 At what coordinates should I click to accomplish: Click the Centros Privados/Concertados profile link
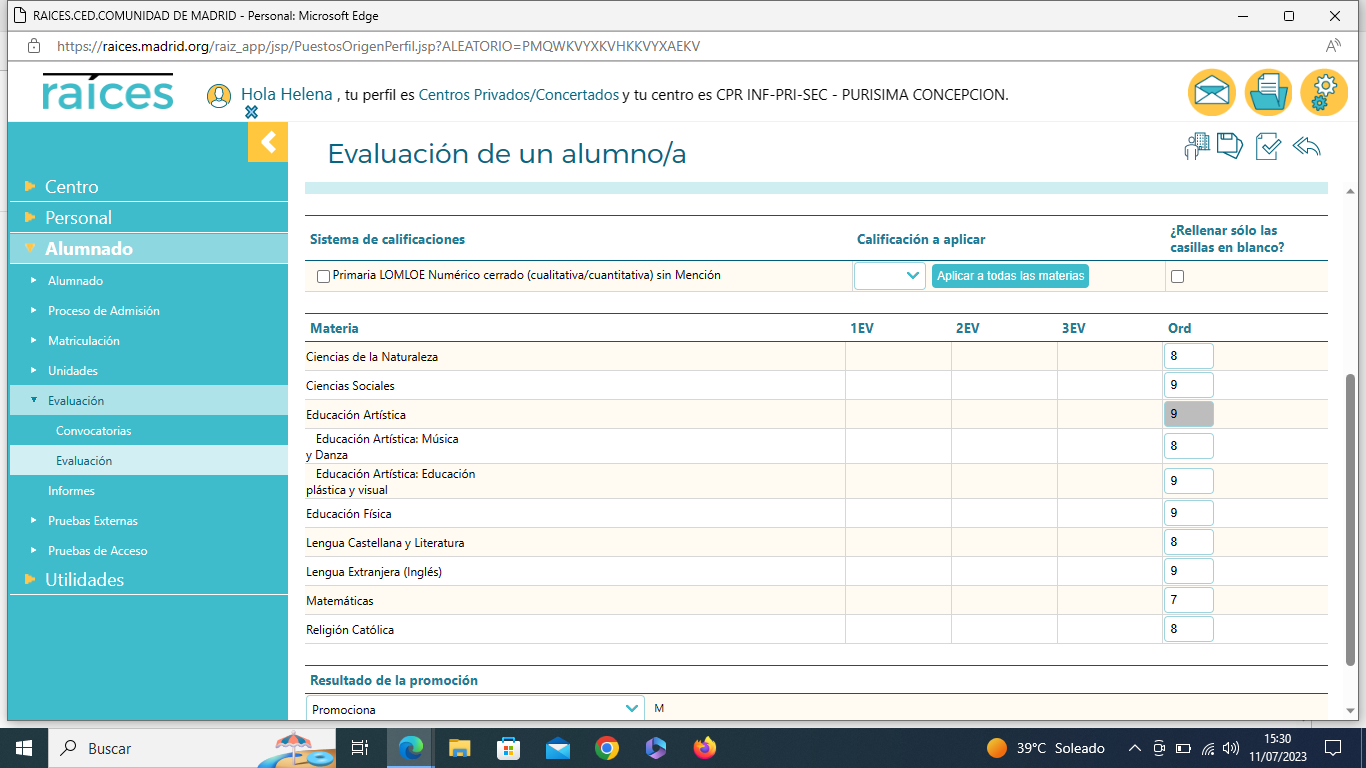519,95
